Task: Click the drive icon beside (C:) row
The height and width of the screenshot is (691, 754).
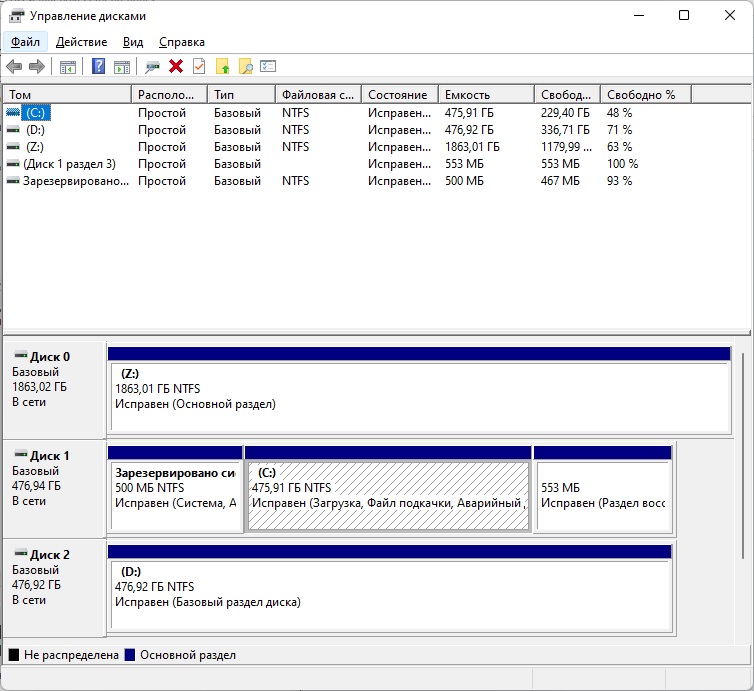Action: [x=13, y=113]
